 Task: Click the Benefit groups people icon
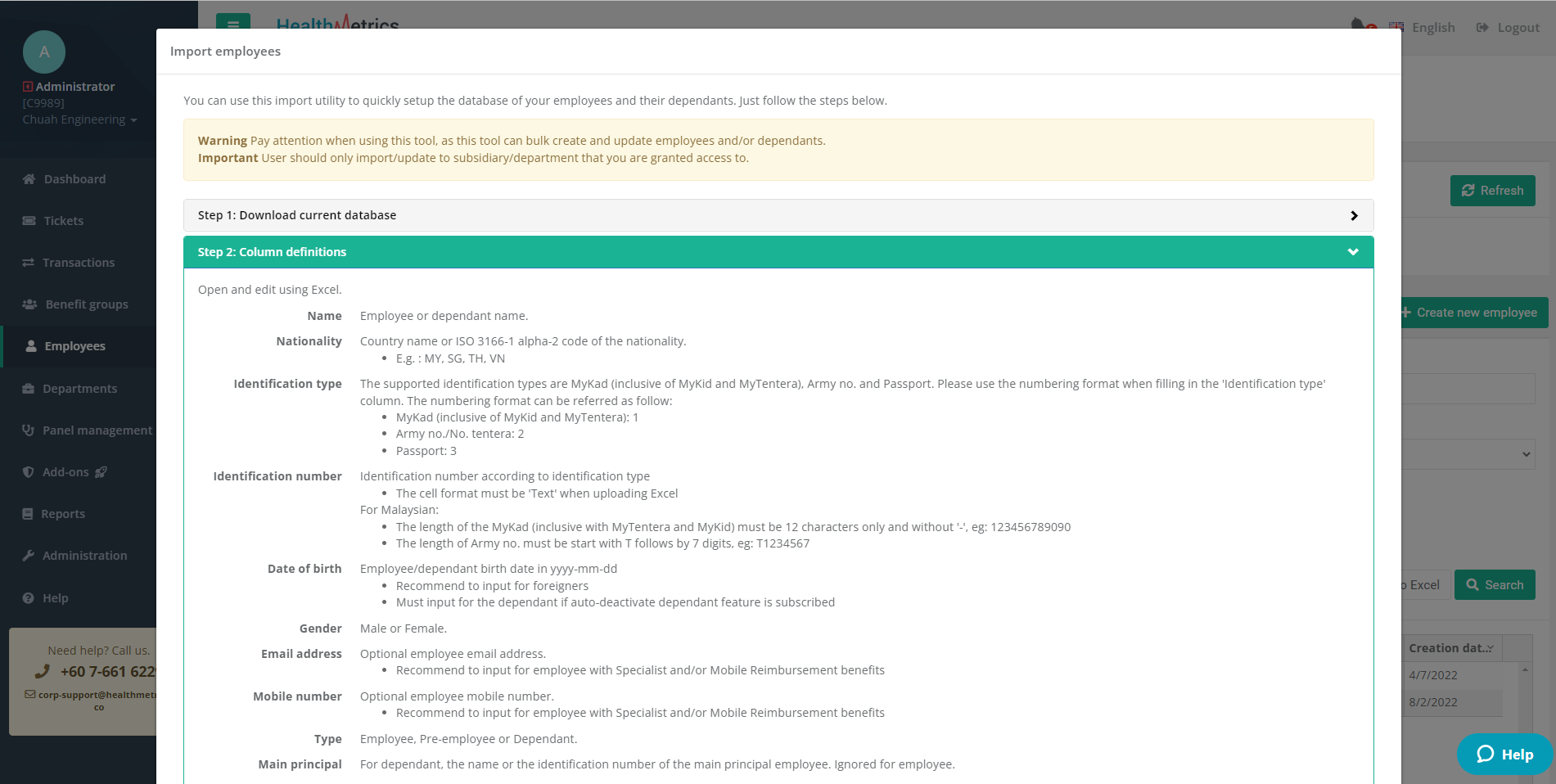pos(29,304)
